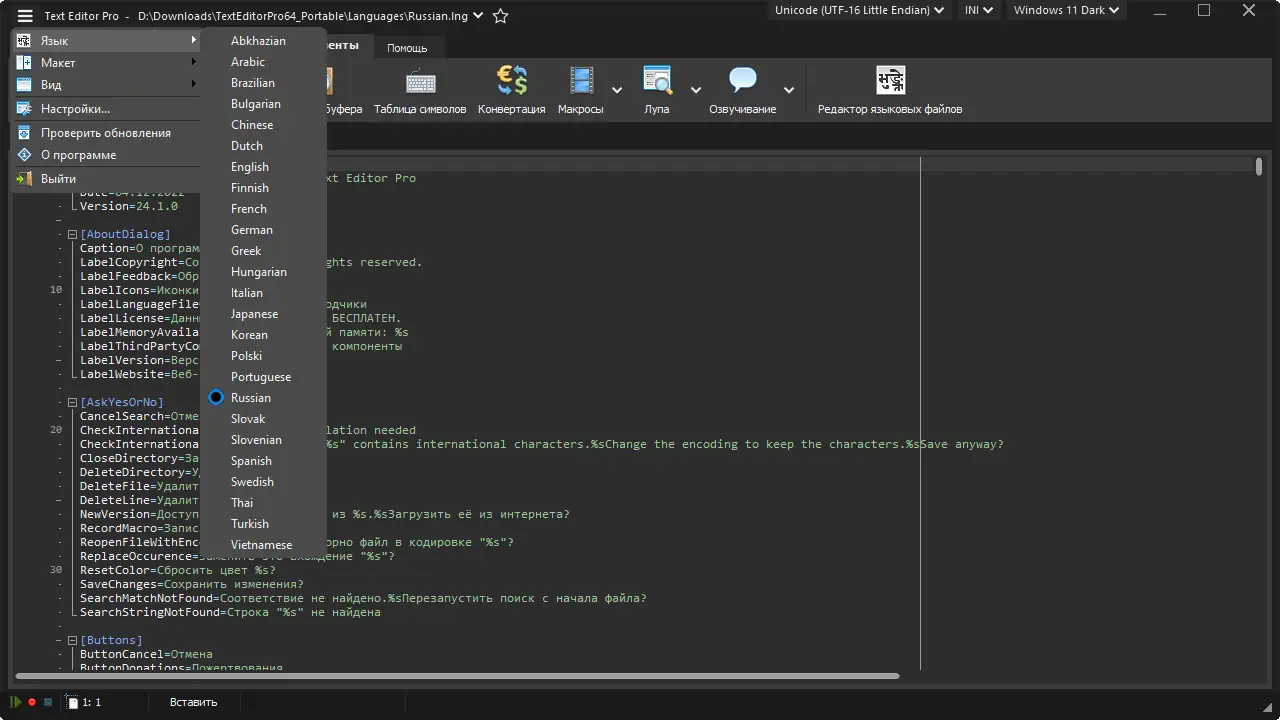Open the Редактор языковых файлов editor
The width and height of the screenshot is (1280, 720).
890,91
